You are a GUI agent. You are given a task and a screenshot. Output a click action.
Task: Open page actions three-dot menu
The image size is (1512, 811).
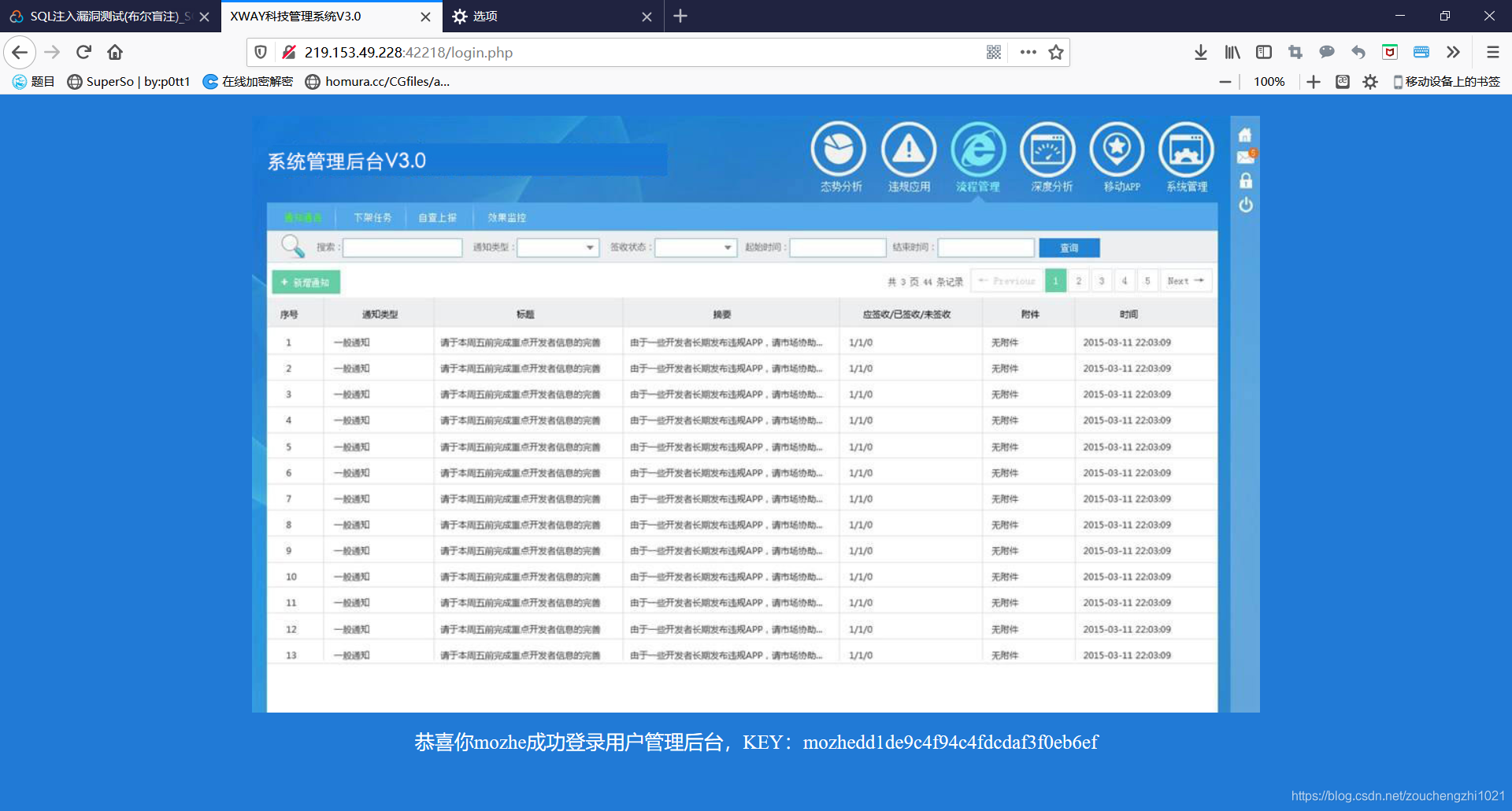click(1028, 52)
